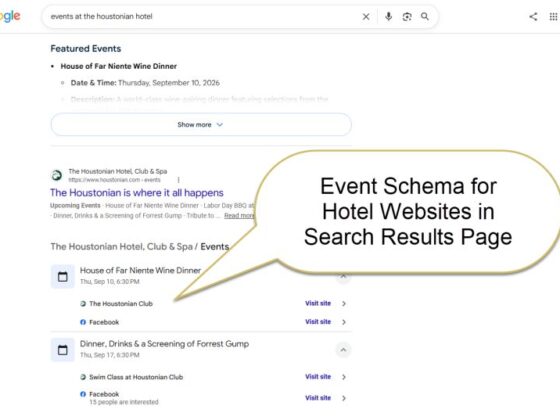
Task: Click Visit site for The Houstonian Club
Action: (318, 303)
